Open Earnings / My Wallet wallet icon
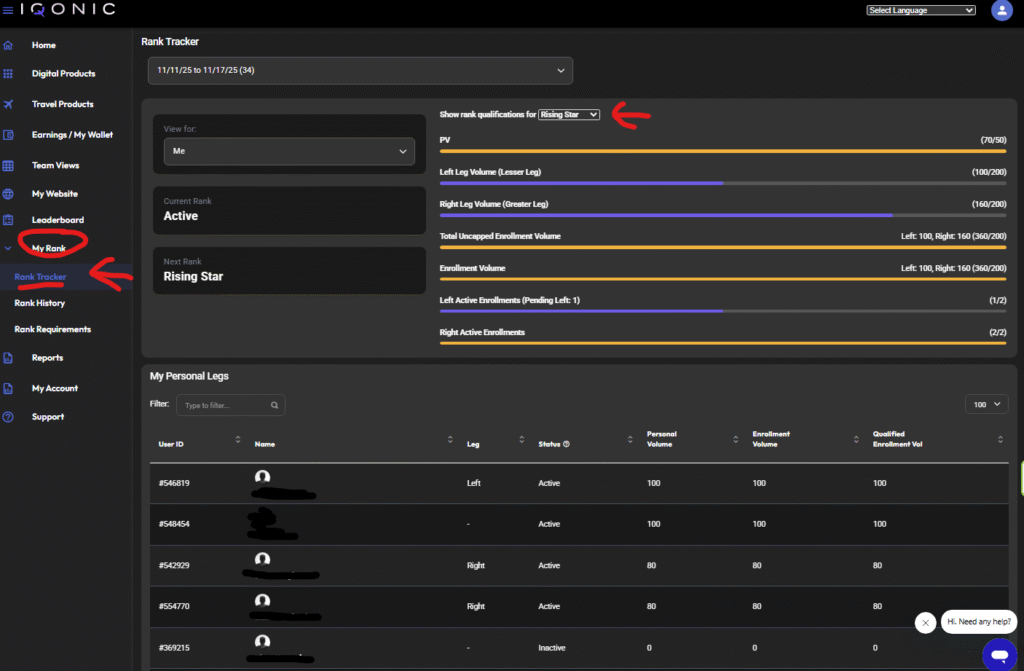The image size is (1024, 671). pyautogui.click(x=9, y=134)
